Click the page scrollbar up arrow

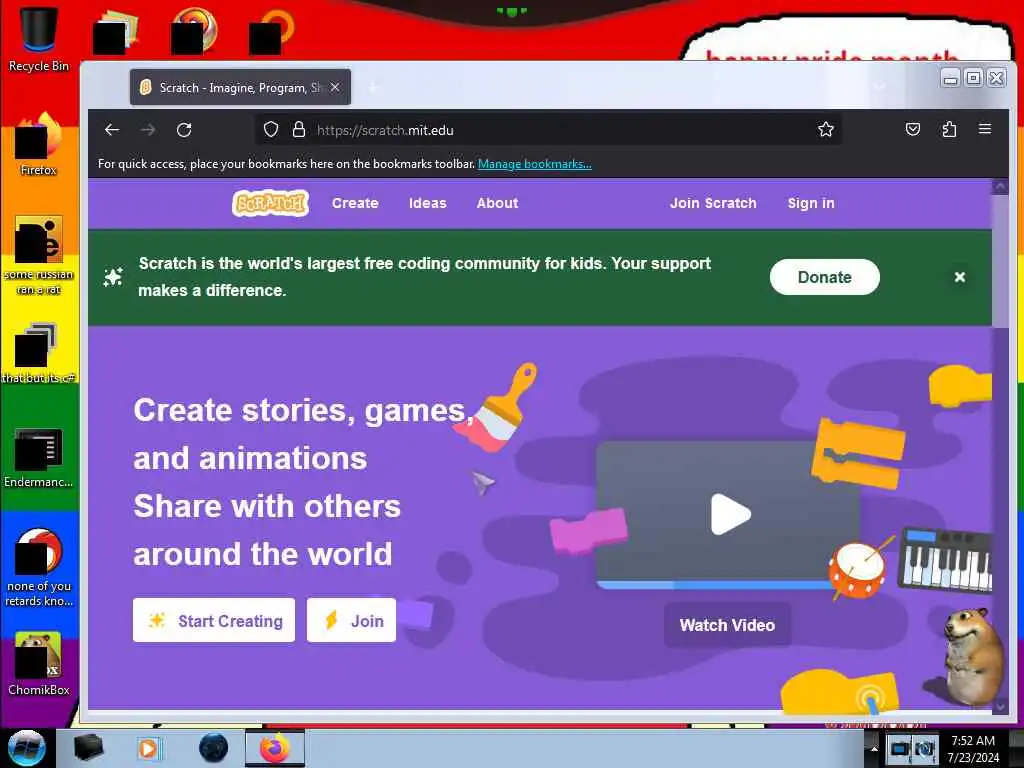tap(999, 187)
